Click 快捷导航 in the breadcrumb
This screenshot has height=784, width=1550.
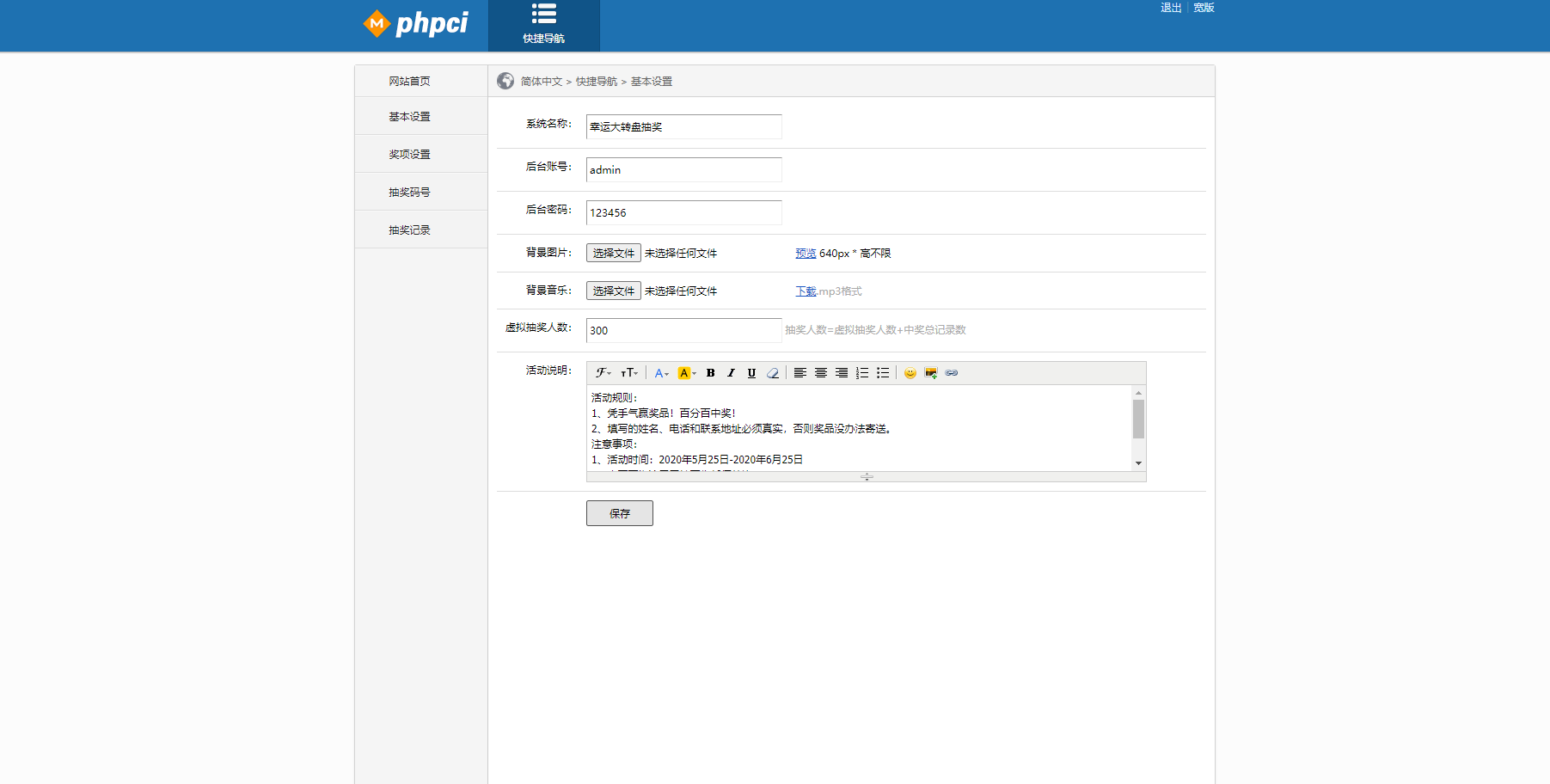coord(597,82)
